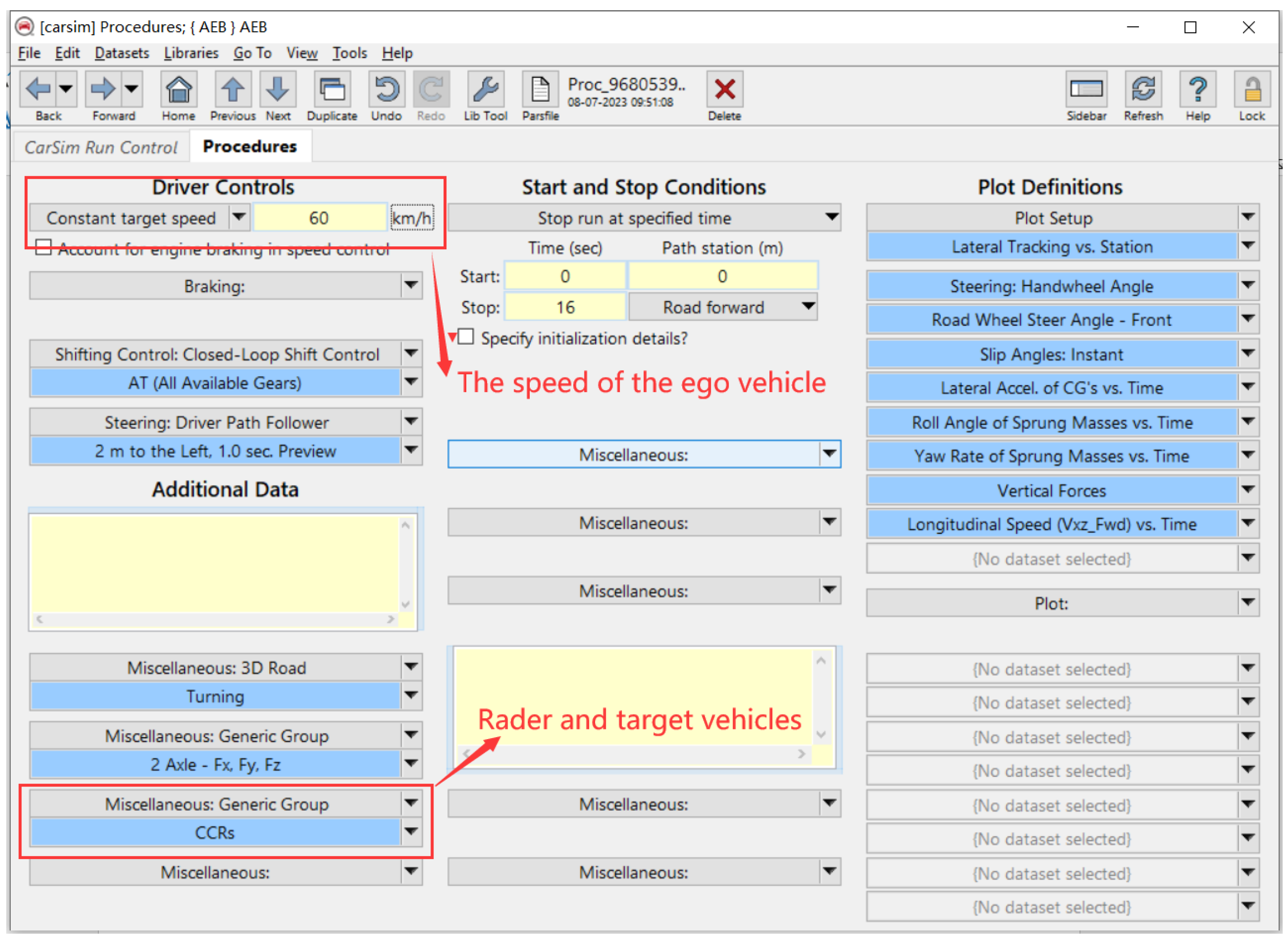Open the Road forward dropdown
The image size is (1288, 939).
click(x=808, y=307)
